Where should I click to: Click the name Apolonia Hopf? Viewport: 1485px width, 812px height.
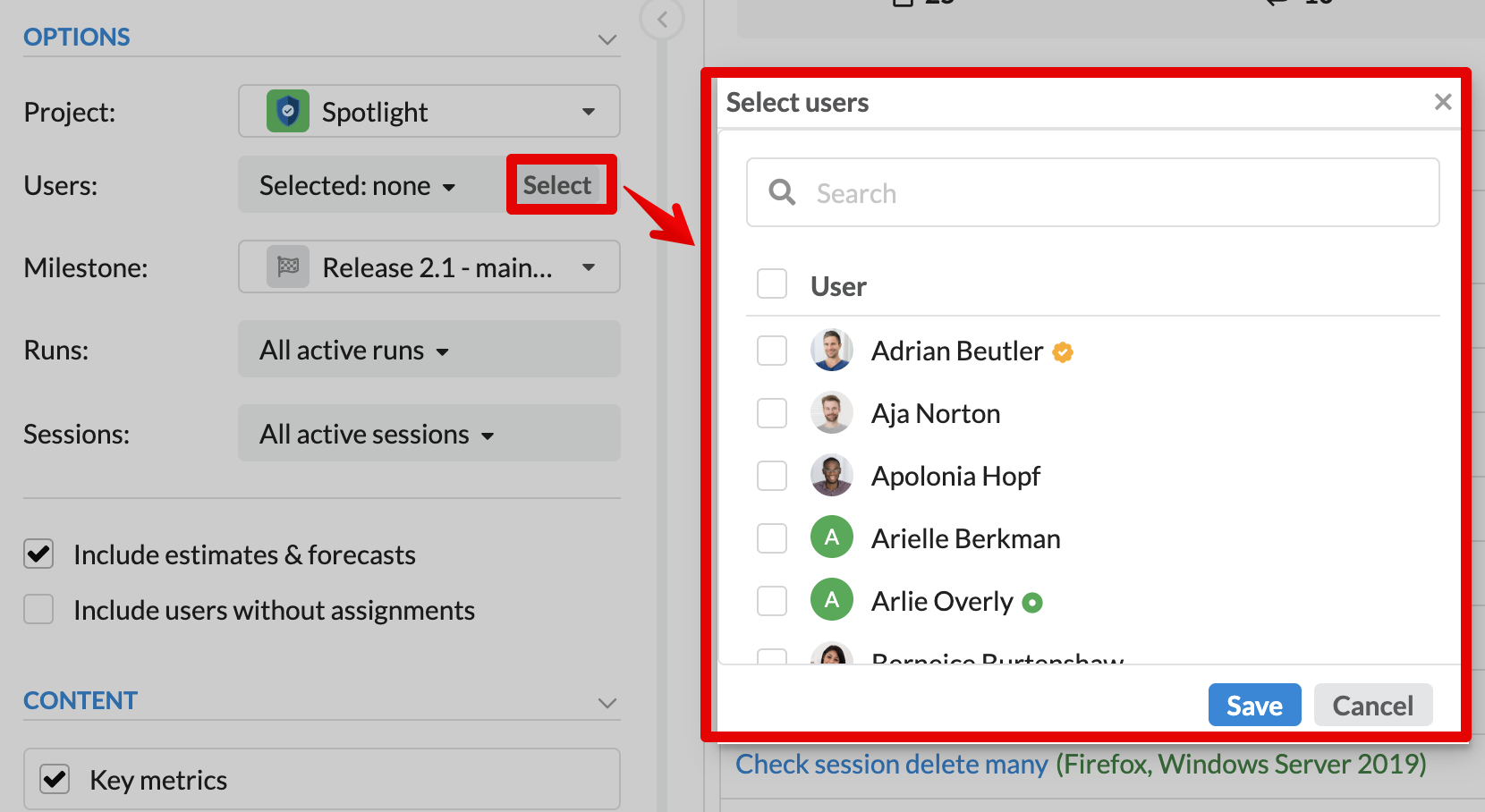pos(955,476)
